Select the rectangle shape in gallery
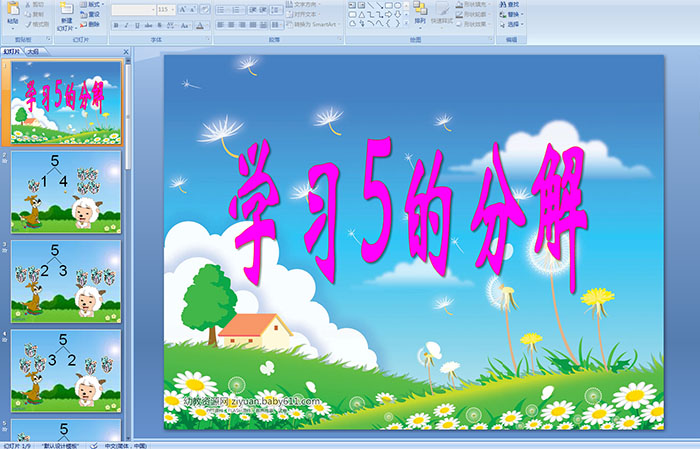The image size is (700, 449). click(x=389, y=5)
